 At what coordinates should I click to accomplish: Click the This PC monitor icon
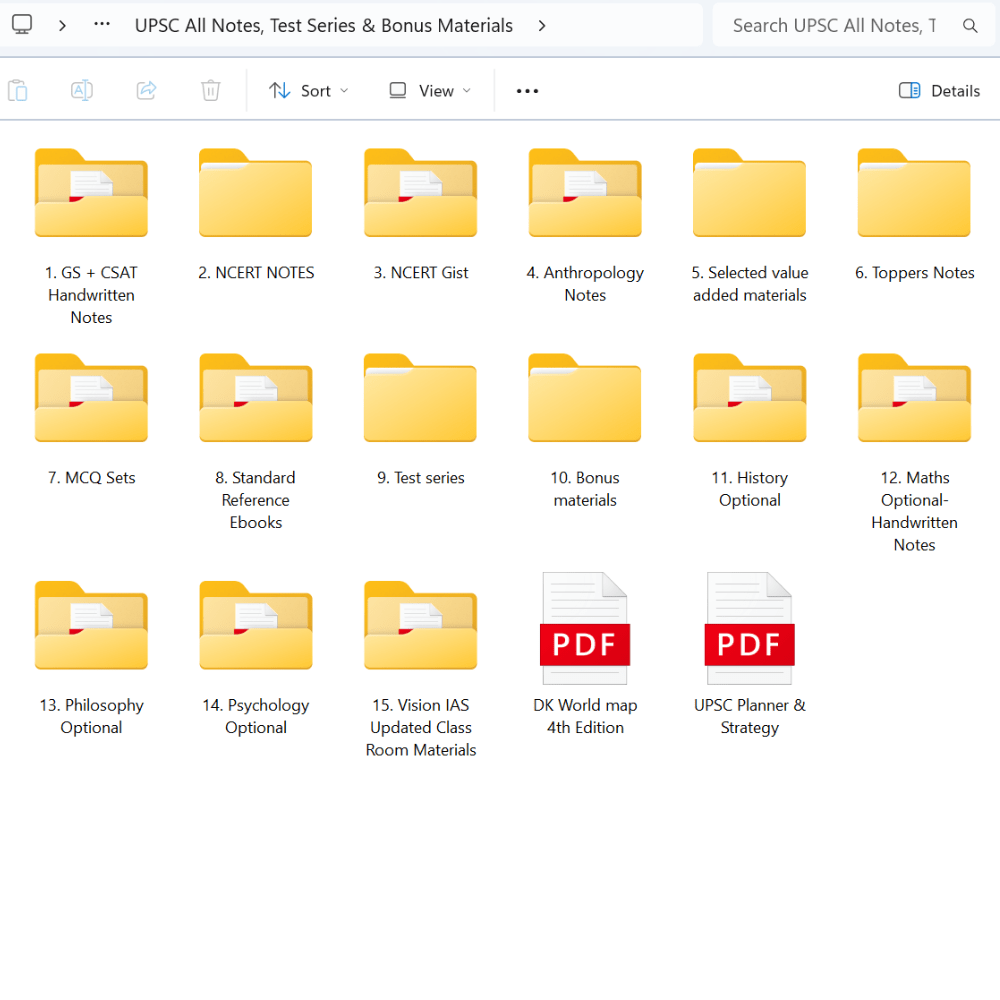tap(22, 25)
